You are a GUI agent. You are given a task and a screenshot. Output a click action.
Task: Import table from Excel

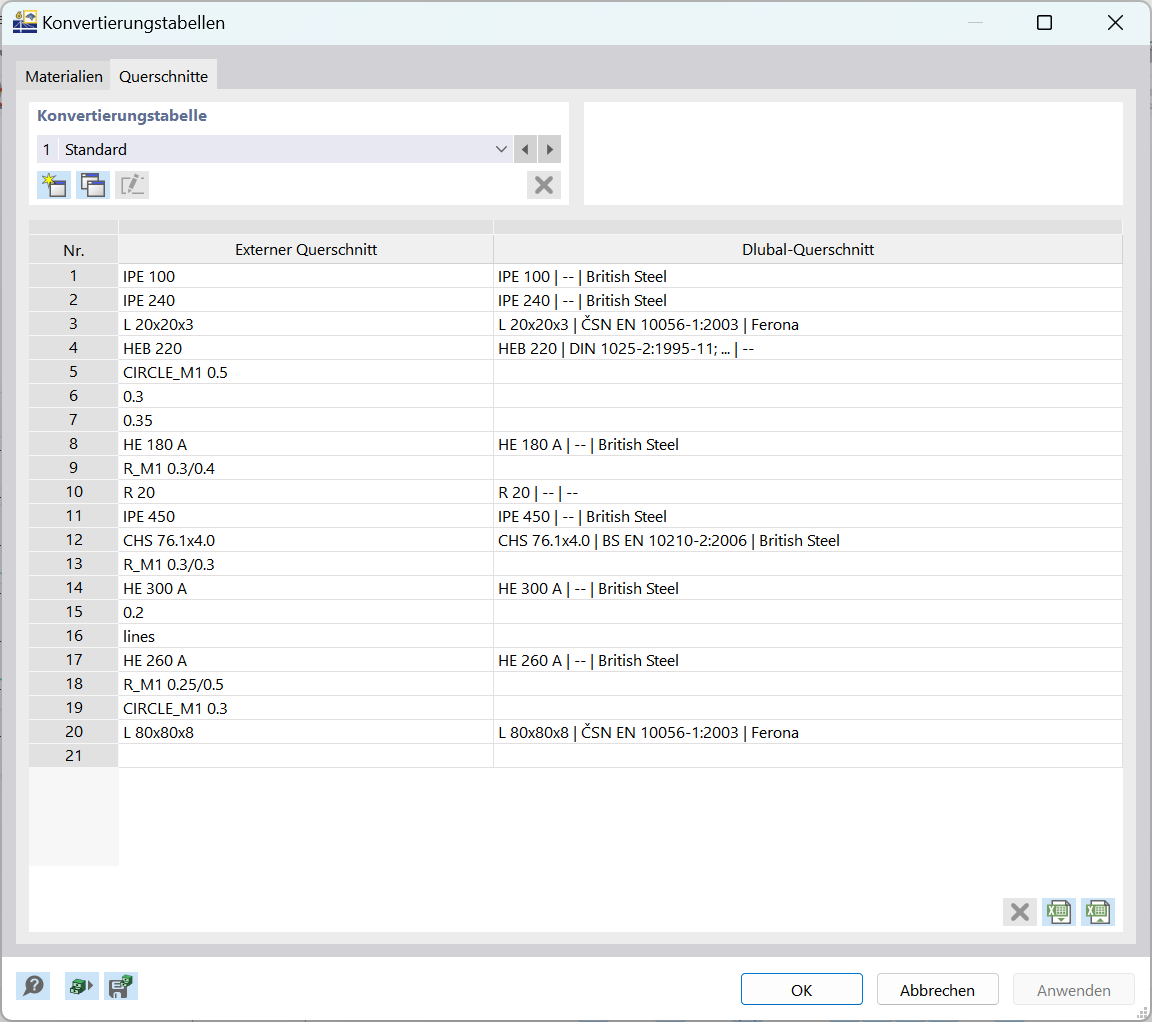(x=1059, y=913)
